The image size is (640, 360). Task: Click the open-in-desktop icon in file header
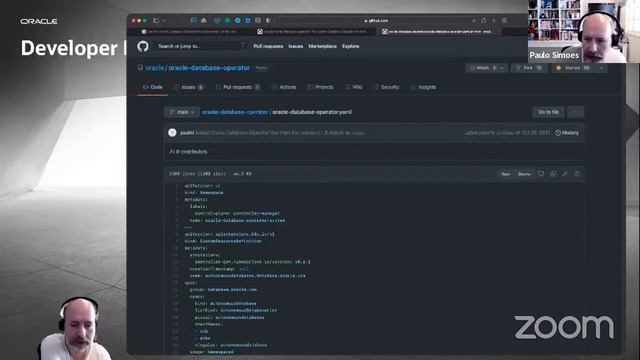541,174
